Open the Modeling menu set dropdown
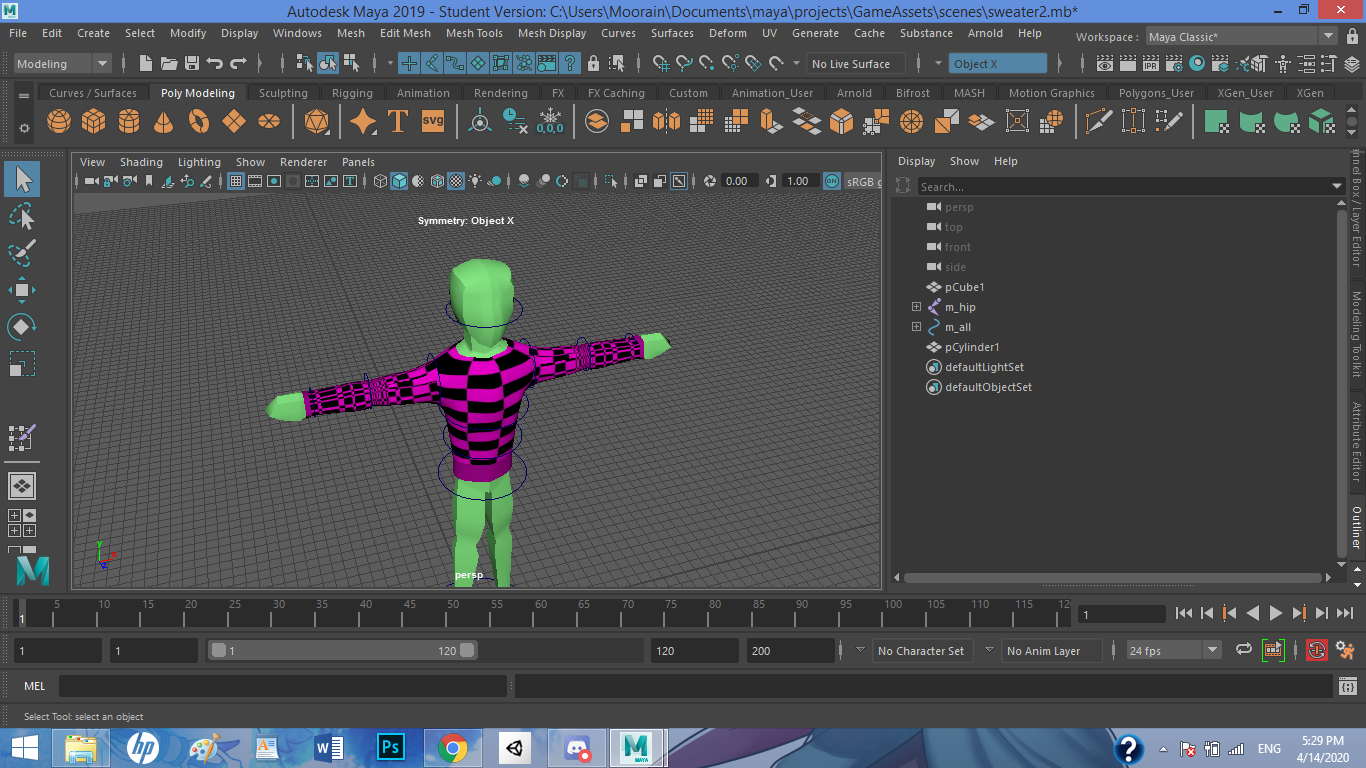 (63, 63)
